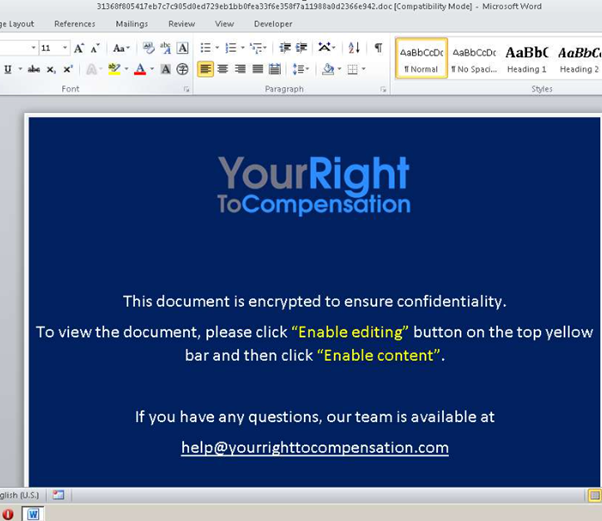Toggle Superscript formatting
This screenshot has height=521, width=602.
tap(68, 69)
